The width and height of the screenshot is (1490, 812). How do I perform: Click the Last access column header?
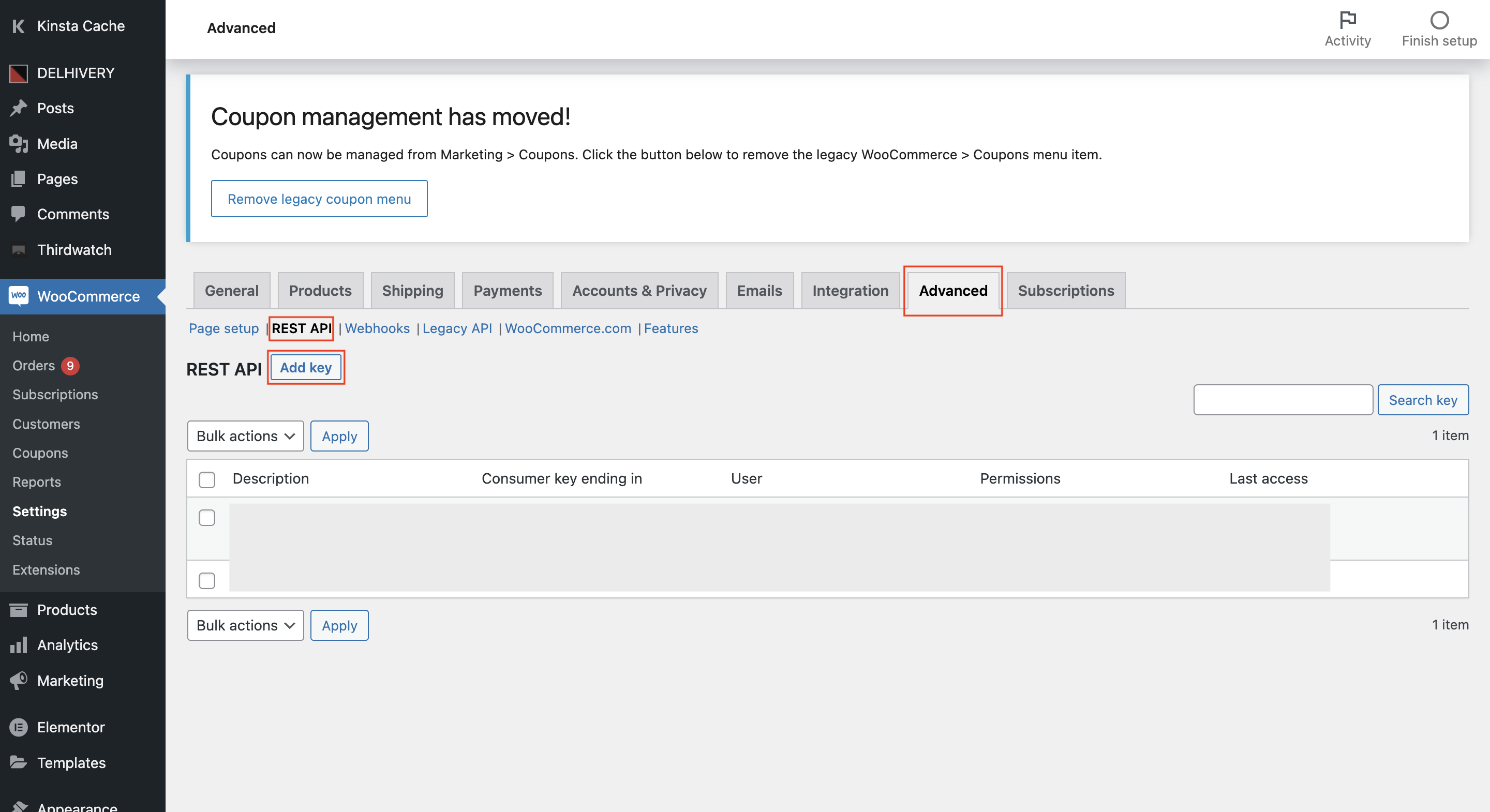point(1269,478)
